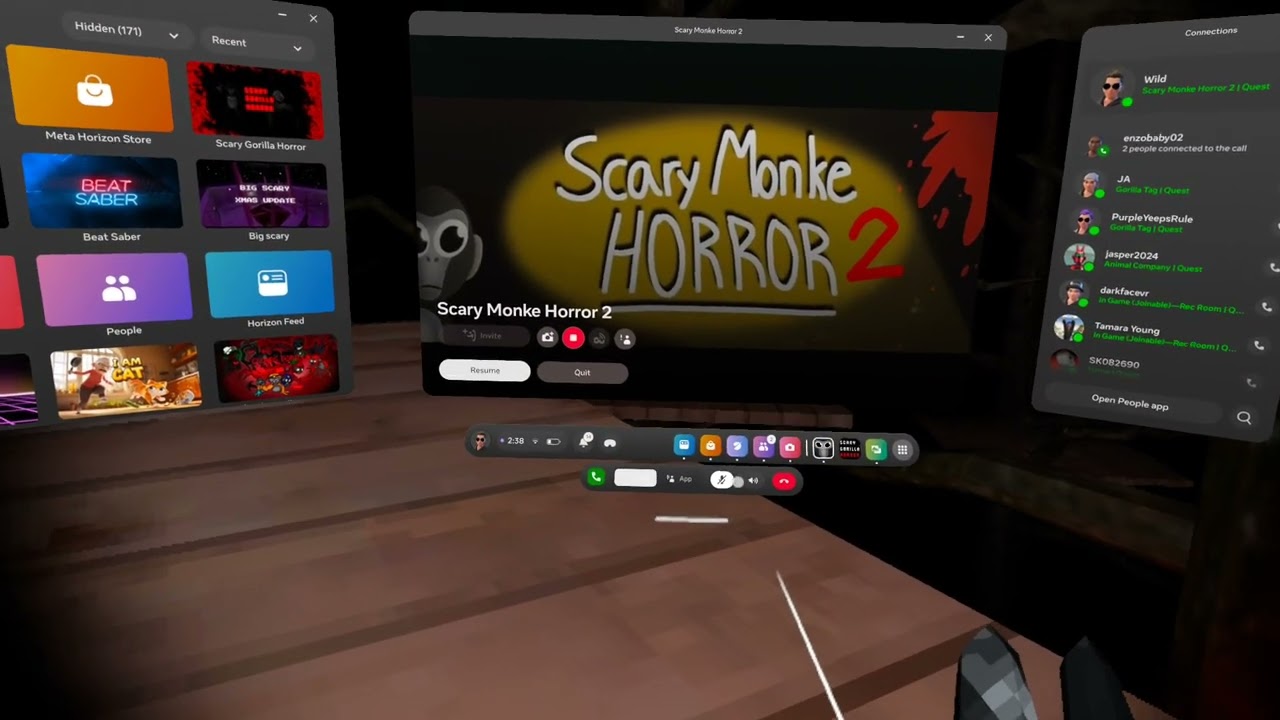The width and height of the screenshot is (1280, 720).
Task: Open the Store icon in dock
Action: pos(710,446)
